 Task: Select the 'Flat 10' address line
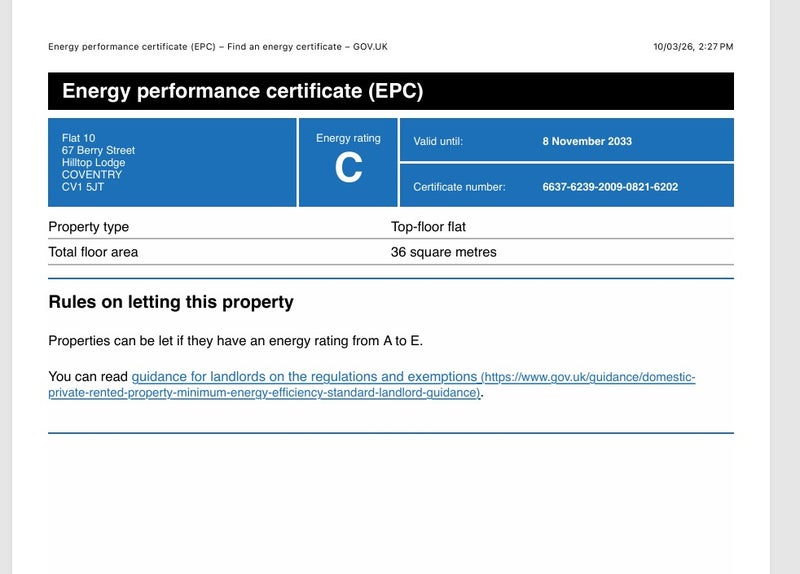79,138
